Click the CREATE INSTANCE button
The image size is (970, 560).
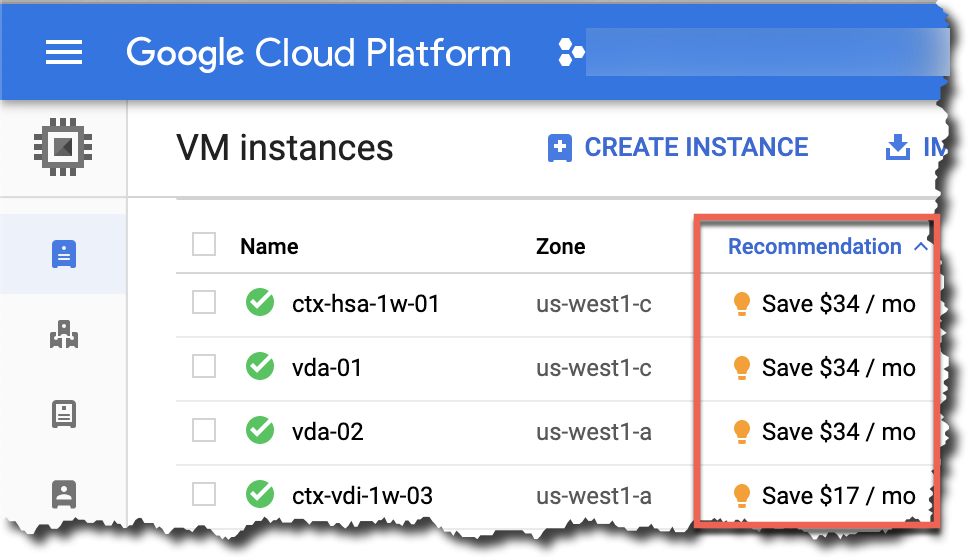(x=678, y=148)
